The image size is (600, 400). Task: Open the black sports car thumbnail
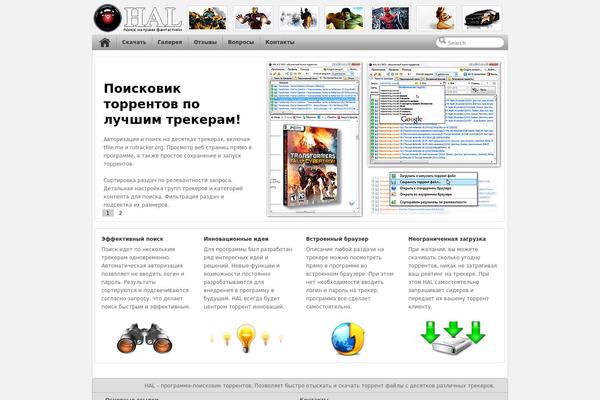pyautogui.click(x=482, y=18)
